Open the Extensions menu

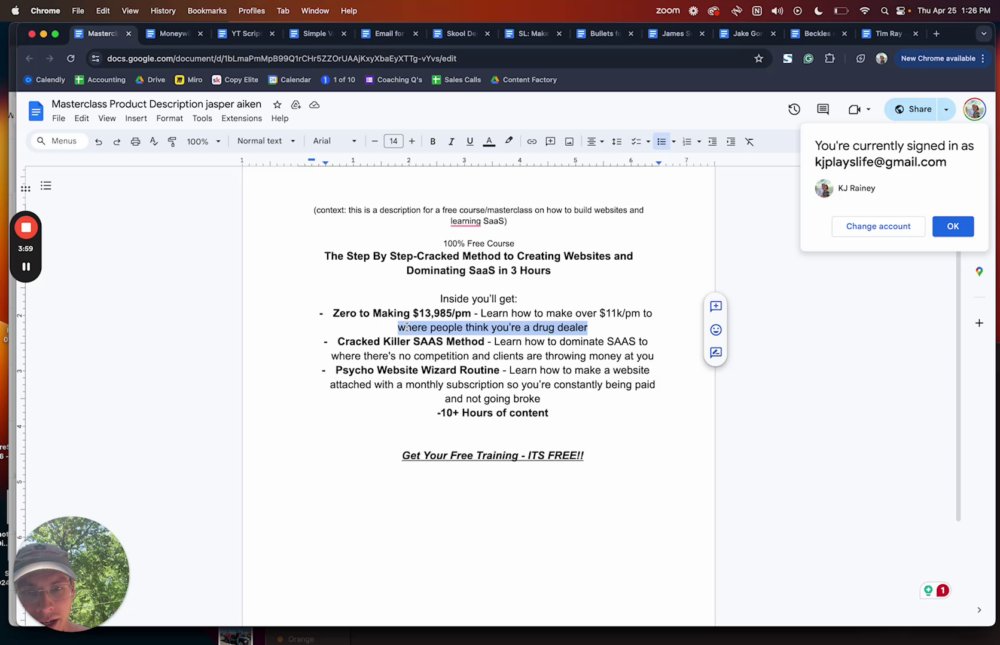(241, 118)
